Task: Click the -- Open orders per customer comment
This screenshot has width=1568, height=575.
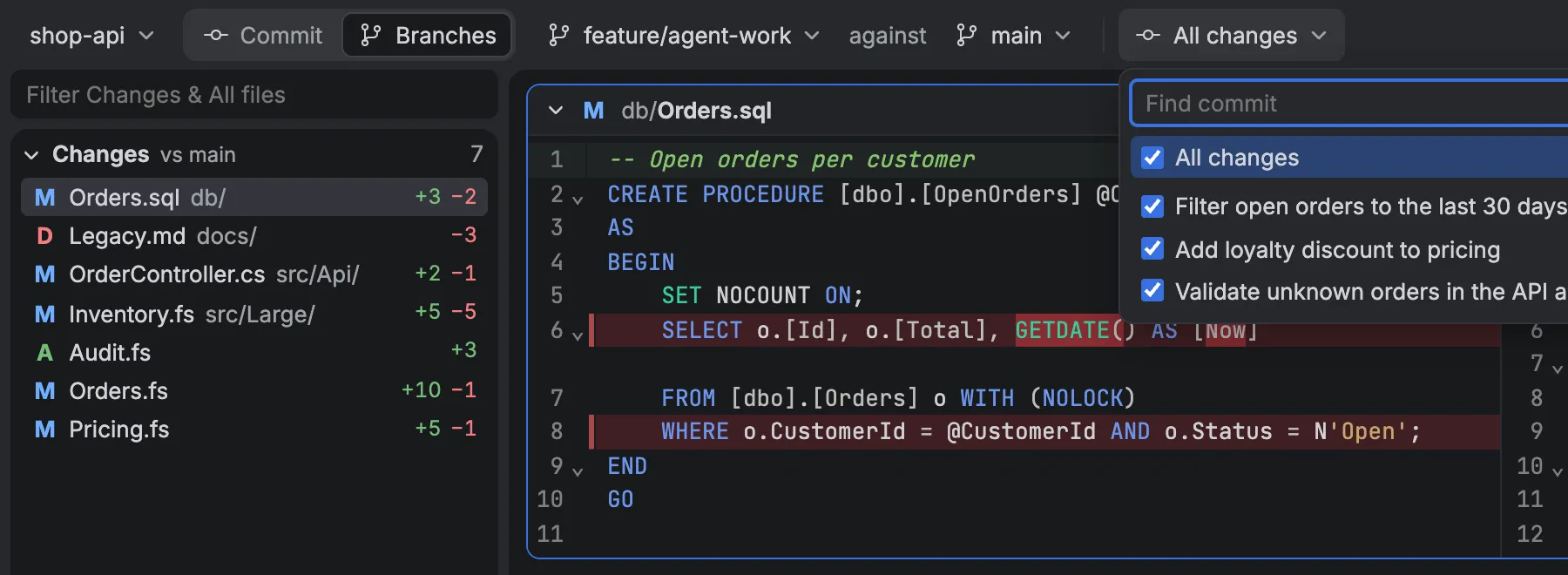Action: click(x=792, y=159)
